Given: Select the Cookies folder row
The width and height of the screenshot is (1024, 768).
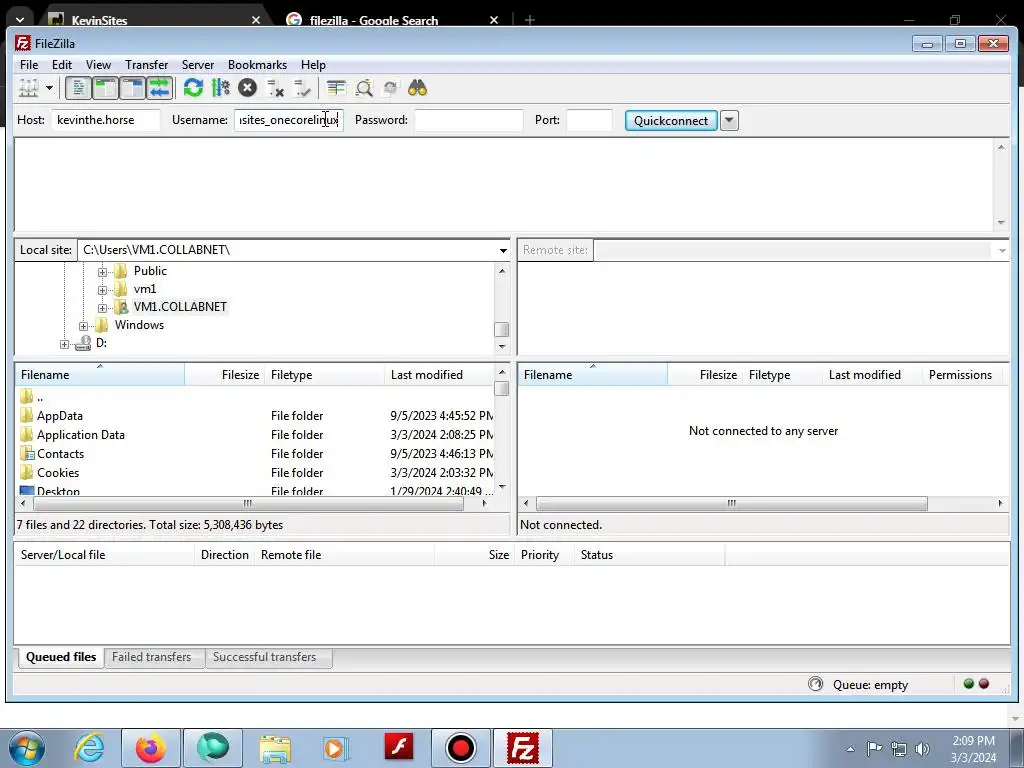Looking at the screenshot, I should click(x=255, y=473).
